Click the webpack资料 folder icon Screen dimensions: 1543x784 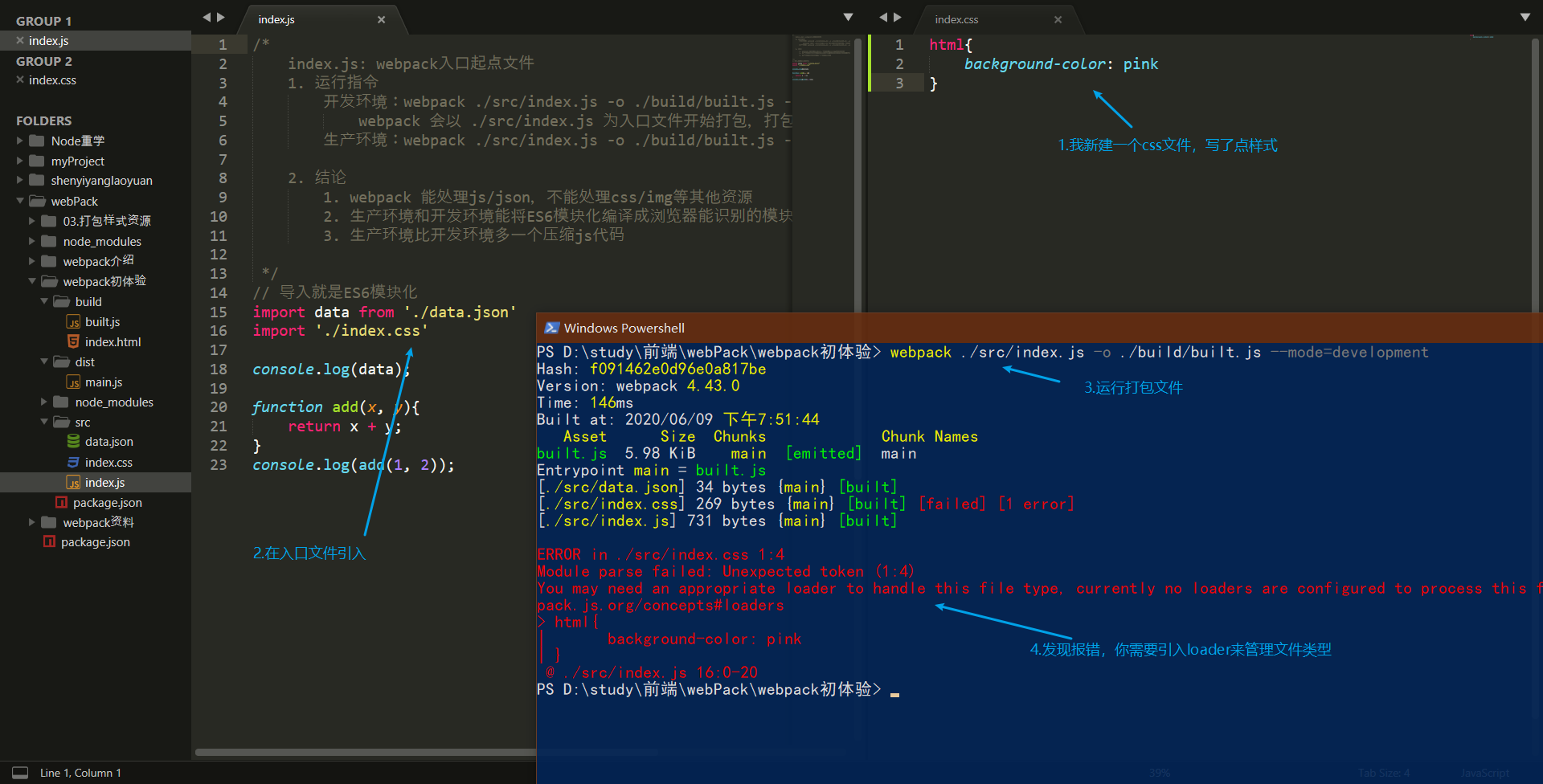tap(49, 522)
